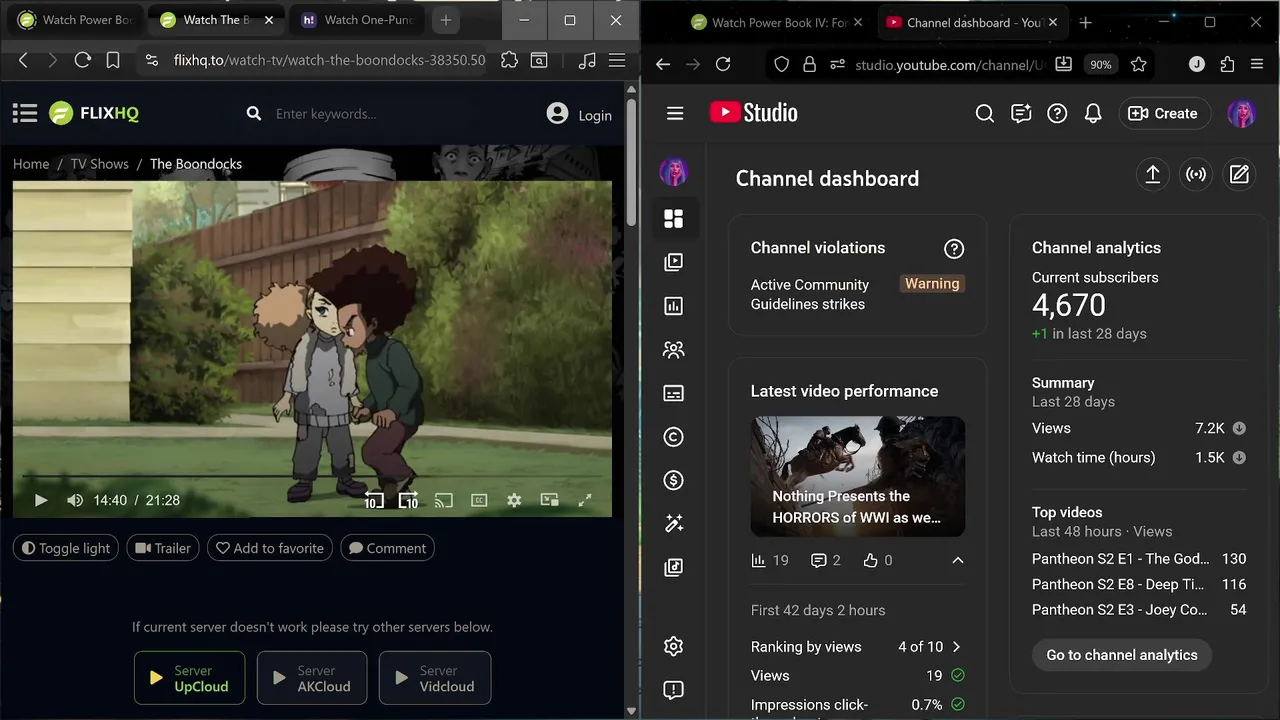Screen dimensions: 1280x720
Task: Click Go to channel analytics
Action: [1122, 655]
